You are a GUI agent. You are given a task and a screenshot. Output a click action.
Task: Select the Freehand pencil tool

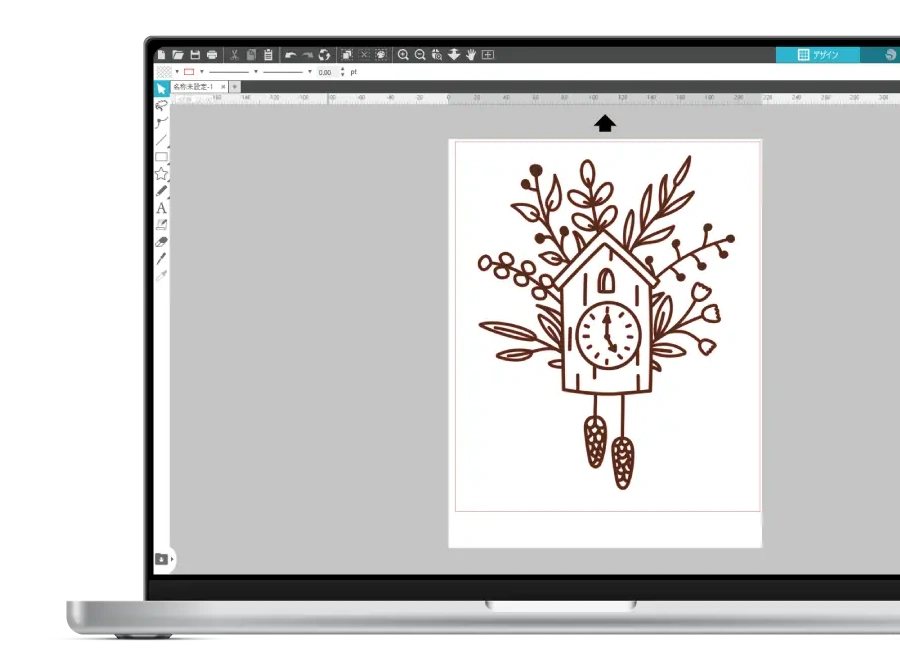pyautogui.click(x=161, y=191)
